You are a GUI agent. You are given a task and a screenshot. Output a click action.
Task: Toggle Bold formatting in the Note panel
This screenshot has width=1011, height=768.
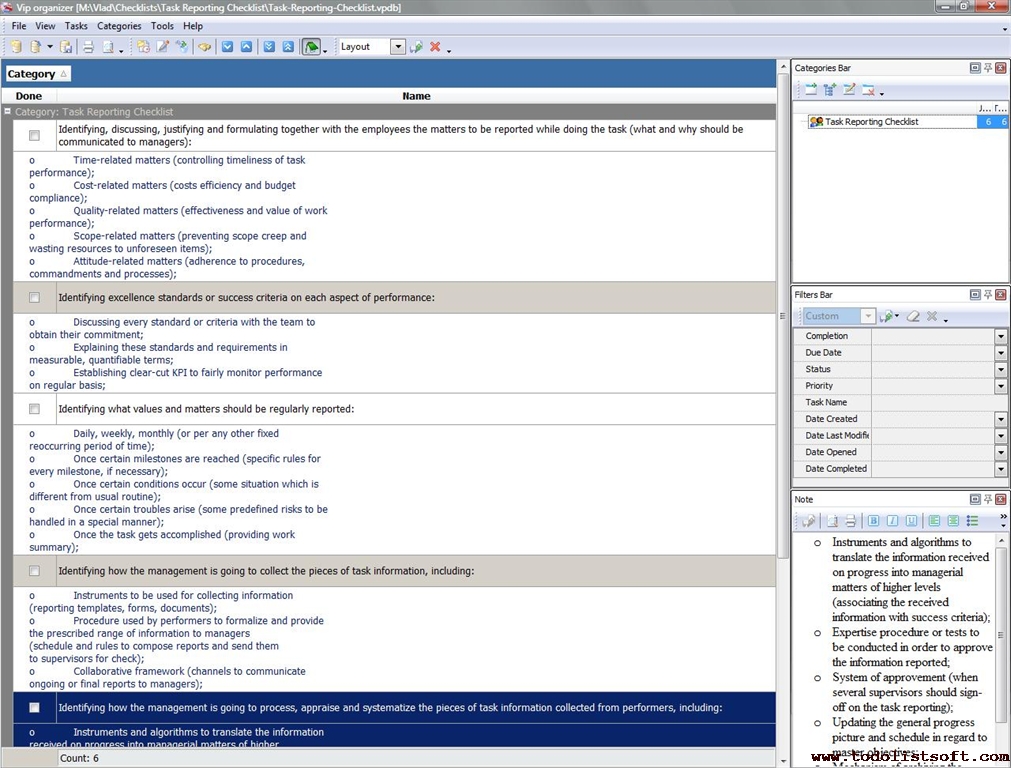pyautogui.click(x=873, y=521)
